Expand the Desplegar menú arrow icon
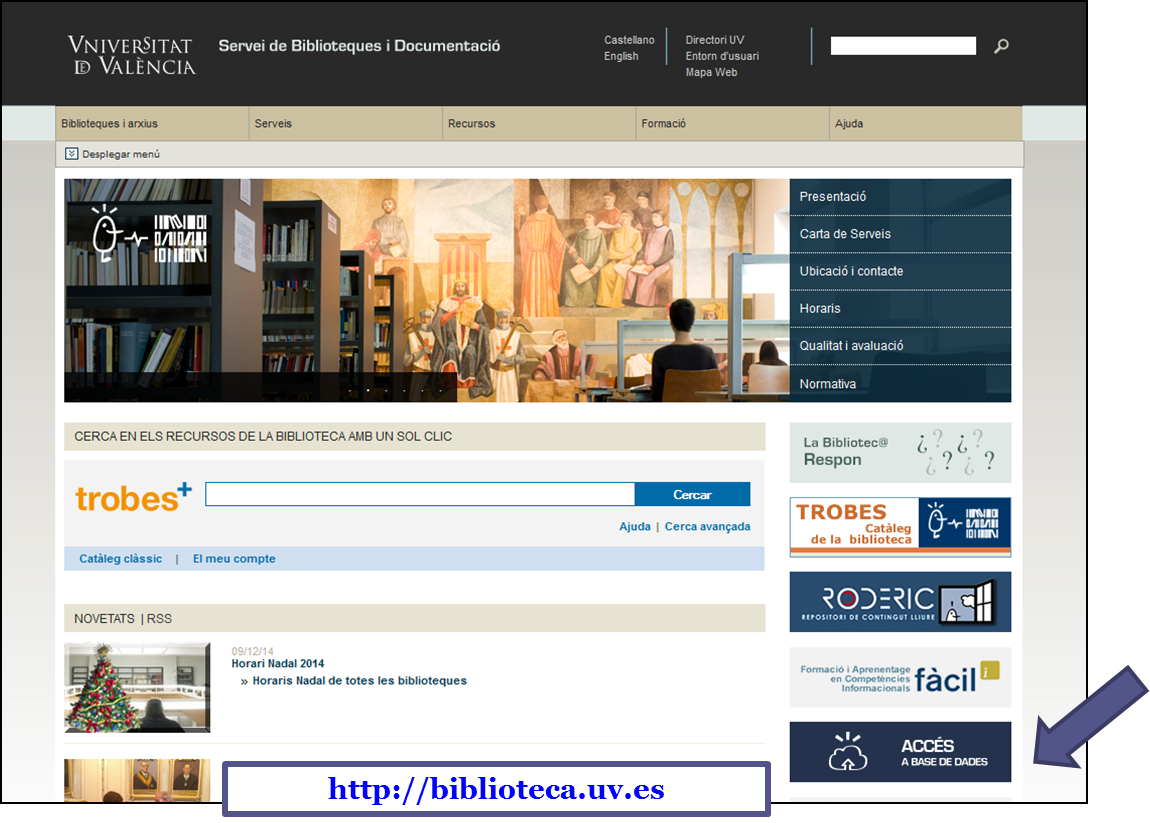 click(71, 153)
